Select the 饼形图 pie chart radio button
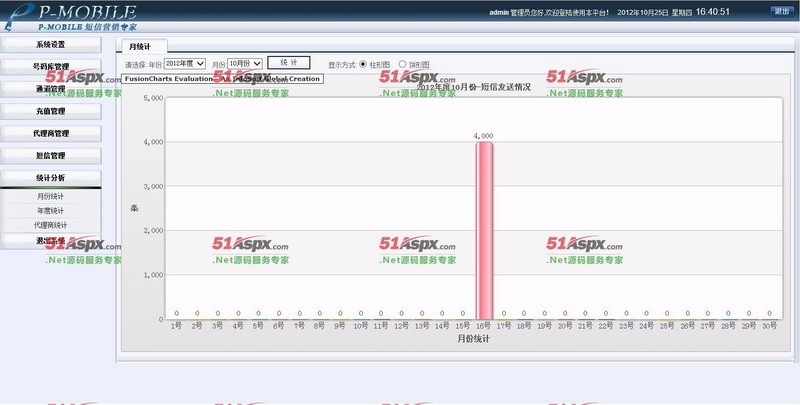The width and height of the screenshot is (800, 405). 403,64
